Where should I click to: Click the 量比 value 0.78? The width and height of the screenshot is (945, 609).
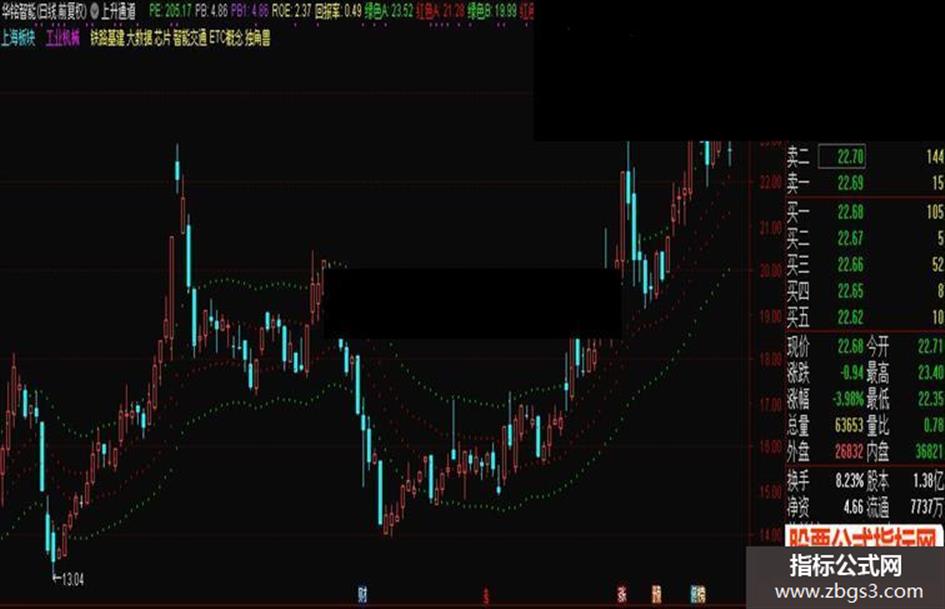[934, 426]
